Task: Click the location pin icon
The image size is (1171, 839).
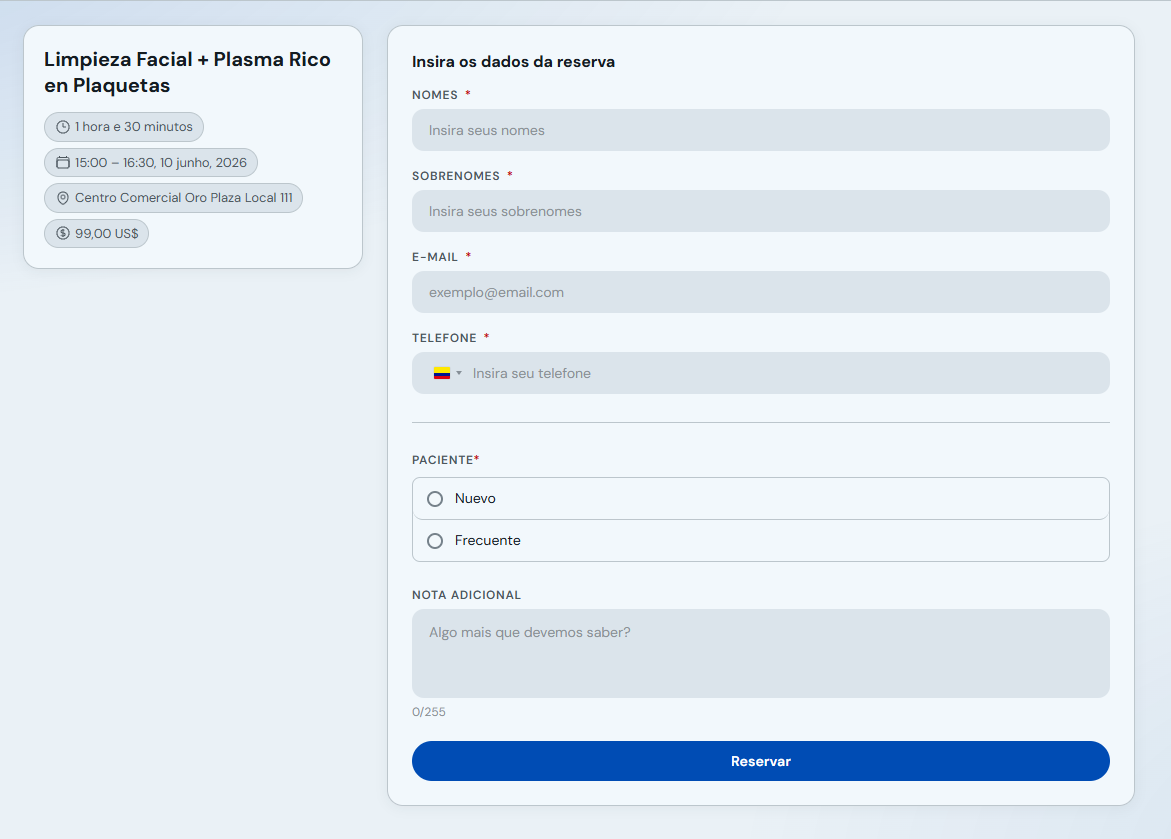Action: pos(63,198)
